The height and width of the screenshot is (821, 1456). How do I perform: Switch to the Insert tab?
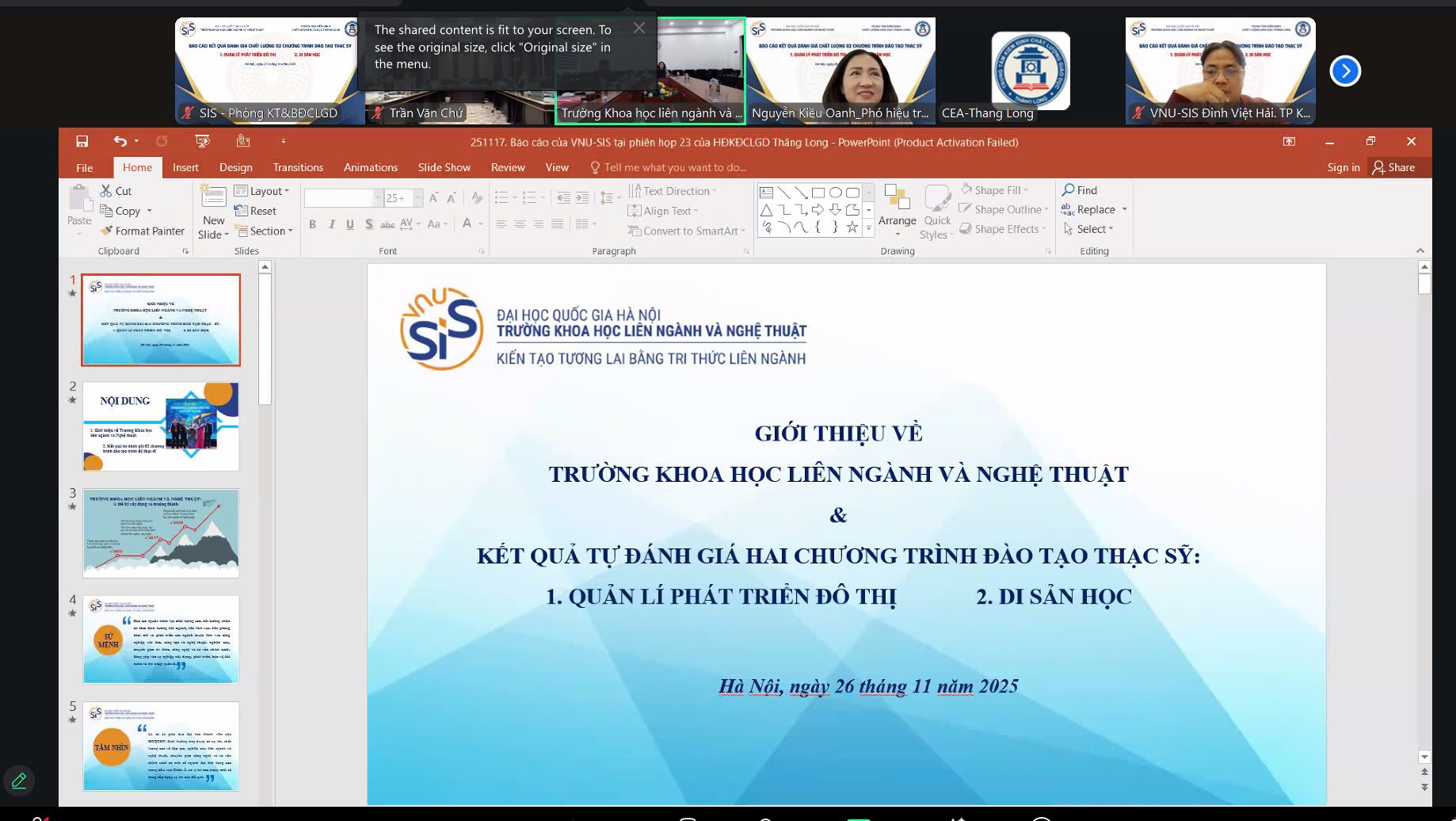click(185, 167)
